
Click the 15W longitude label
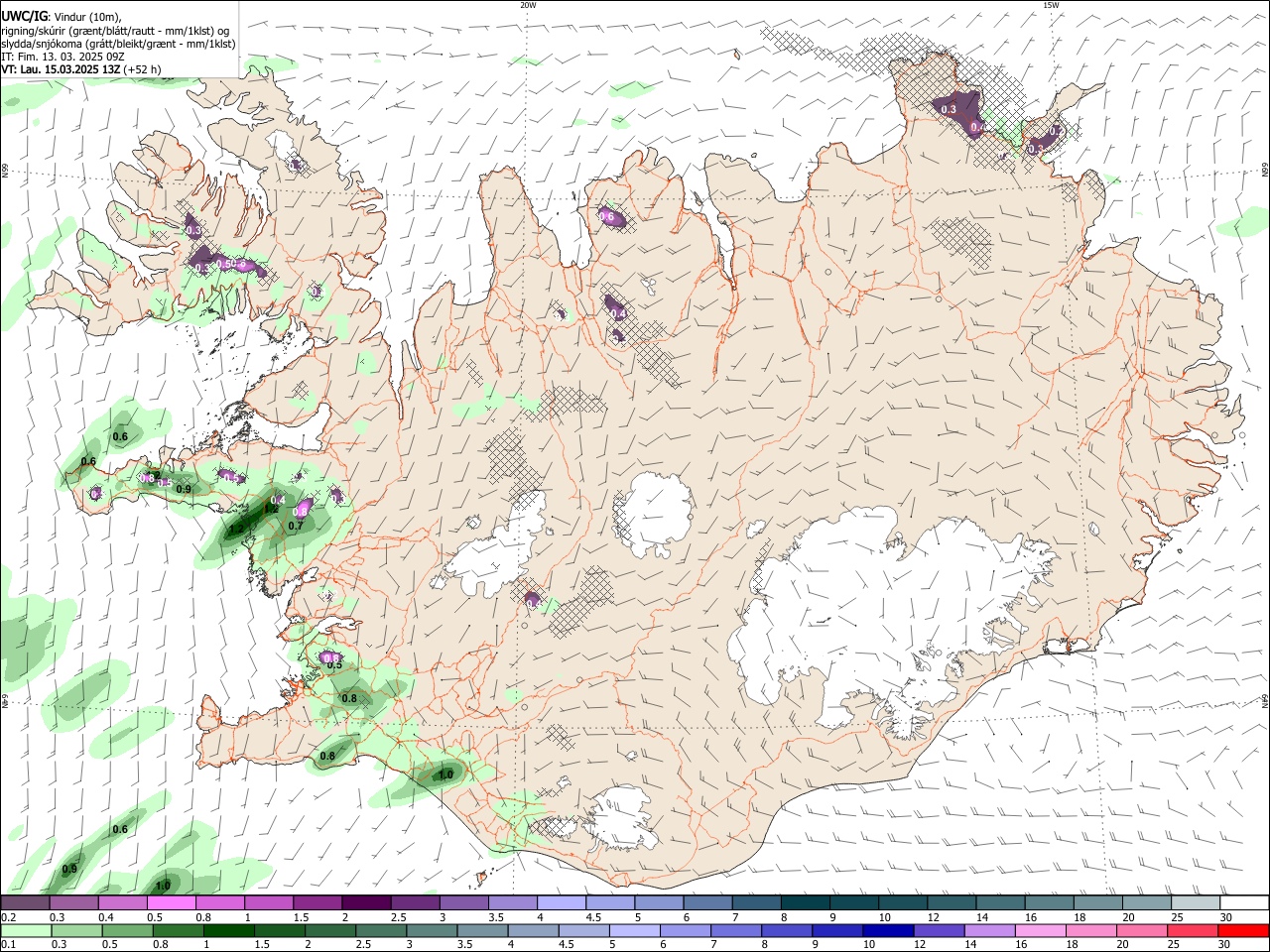(x=1051, y=4)
